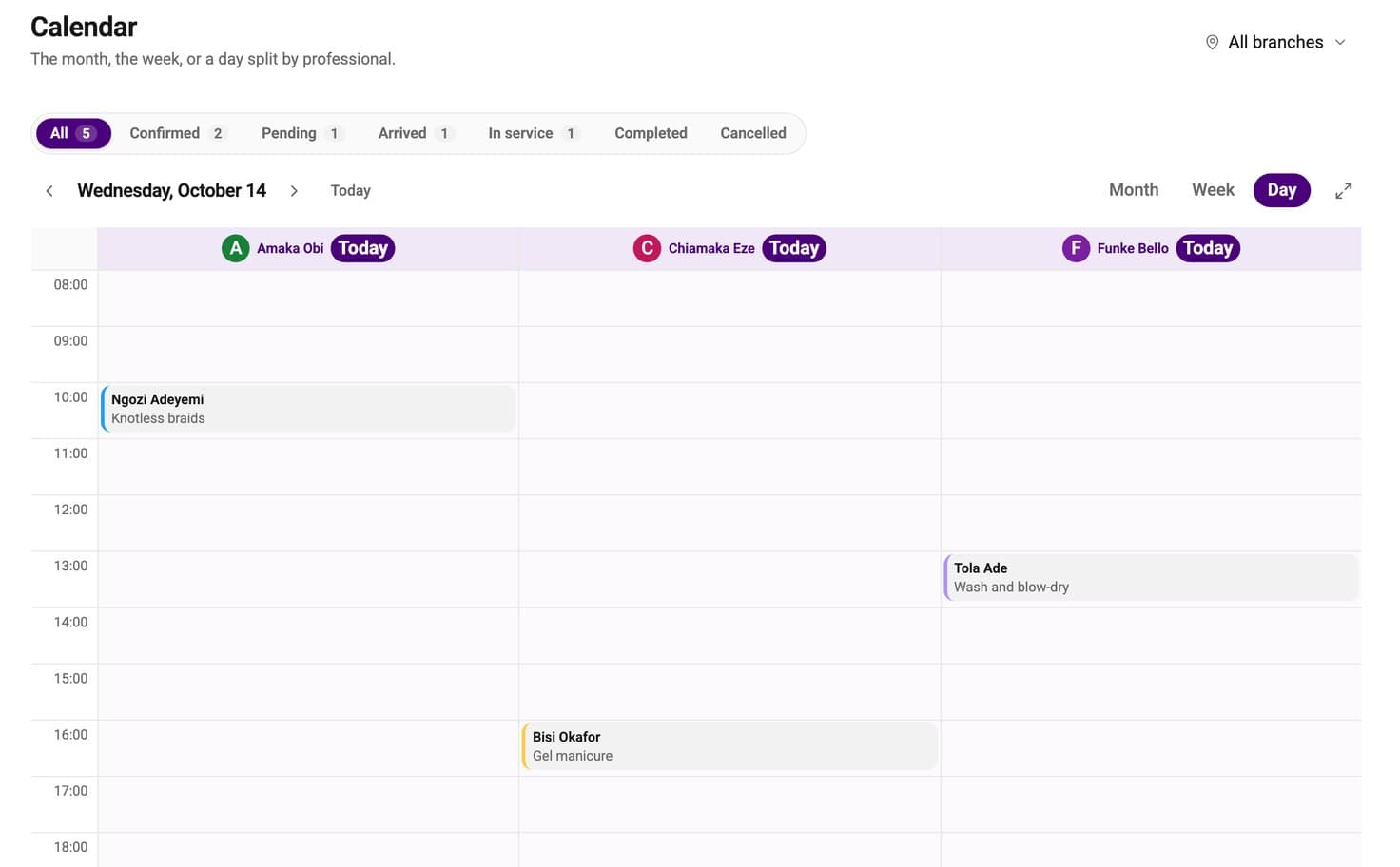Click the 12:00 time label
The image size is (1400, 867).
point(70,510)
